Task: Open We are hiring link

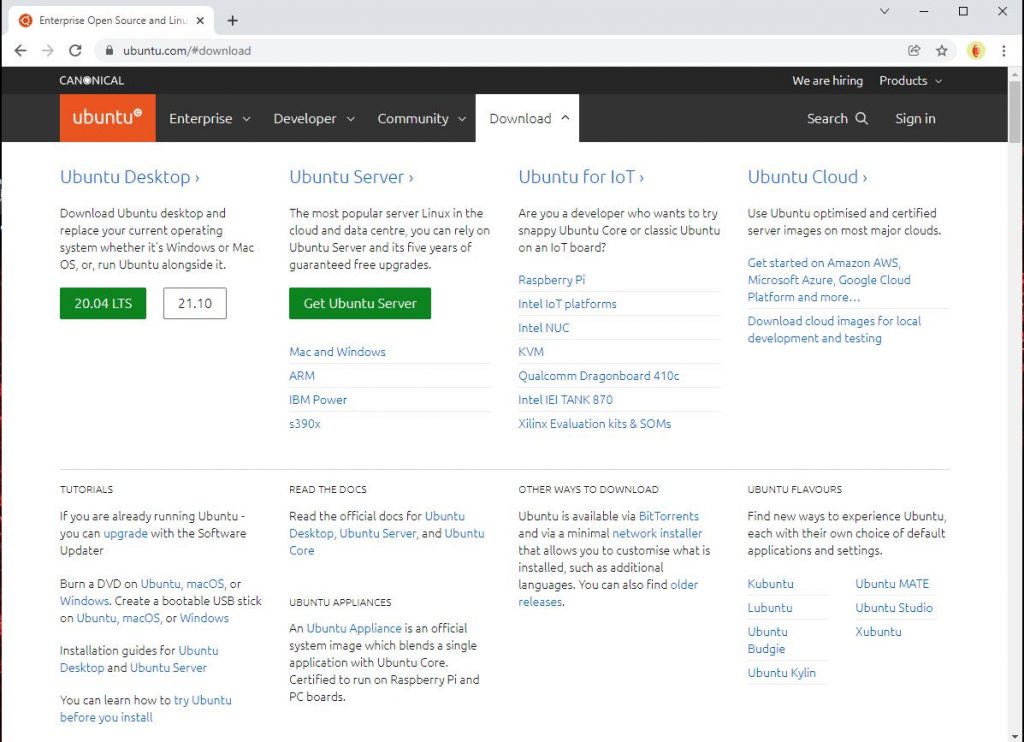Action: point(827,80)
